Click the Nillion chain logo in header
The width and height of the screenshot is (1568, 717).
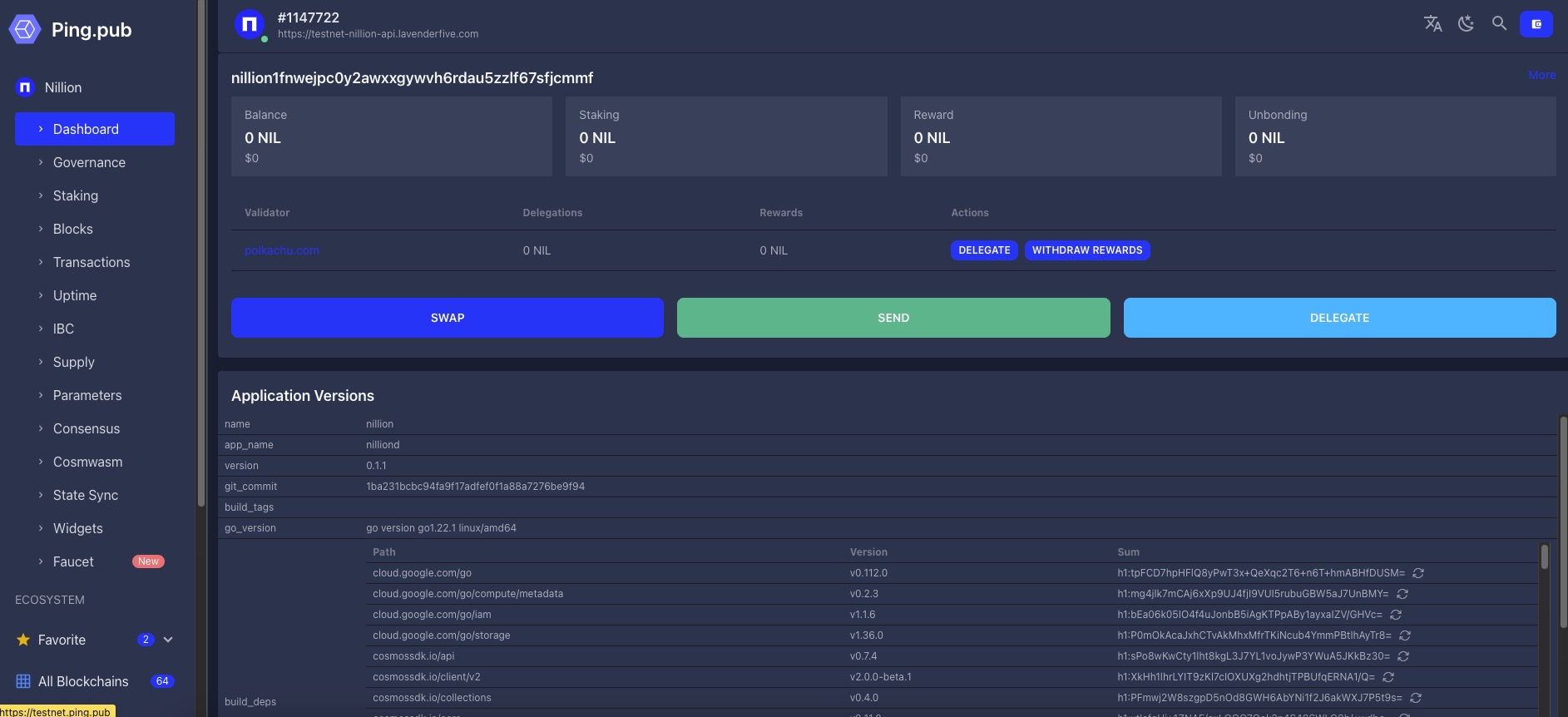click(250, 25)
